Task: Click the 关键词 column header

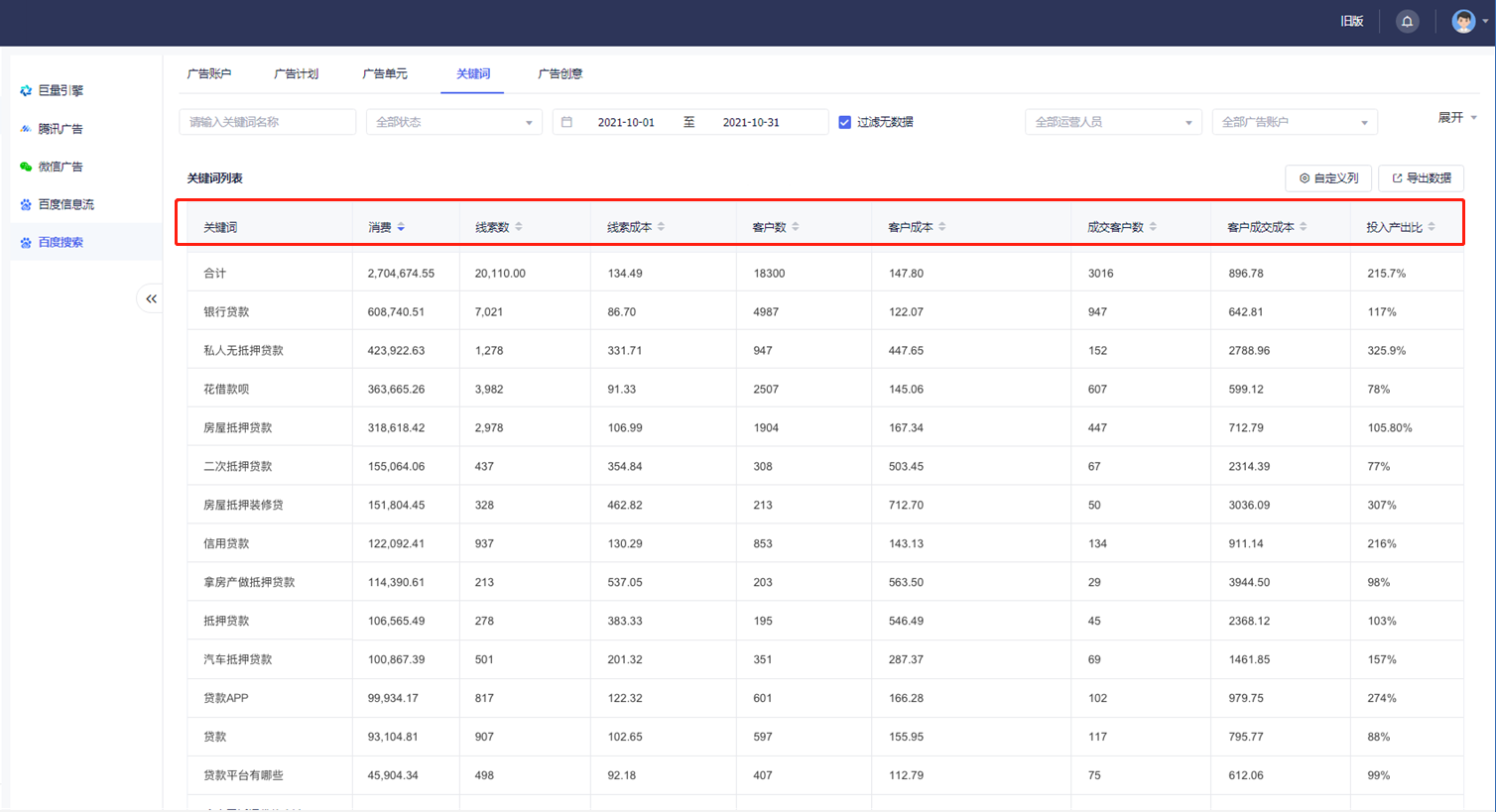Action: [x=220, y=227]
